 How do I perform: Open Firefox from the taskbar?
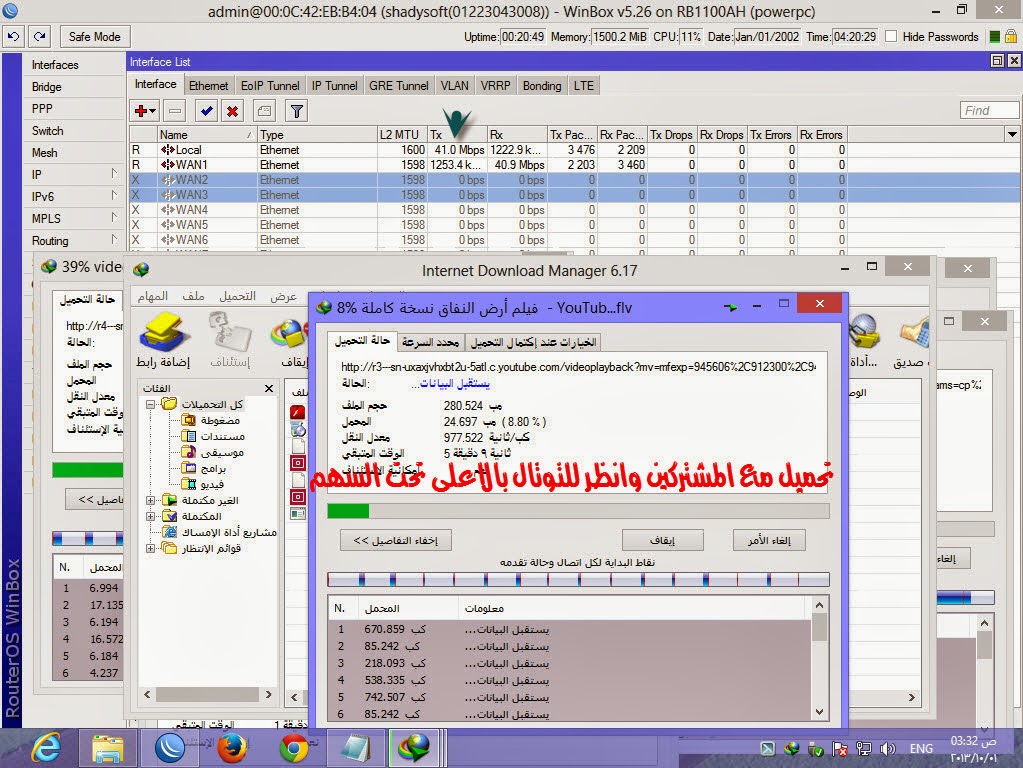tap(232, 748)
